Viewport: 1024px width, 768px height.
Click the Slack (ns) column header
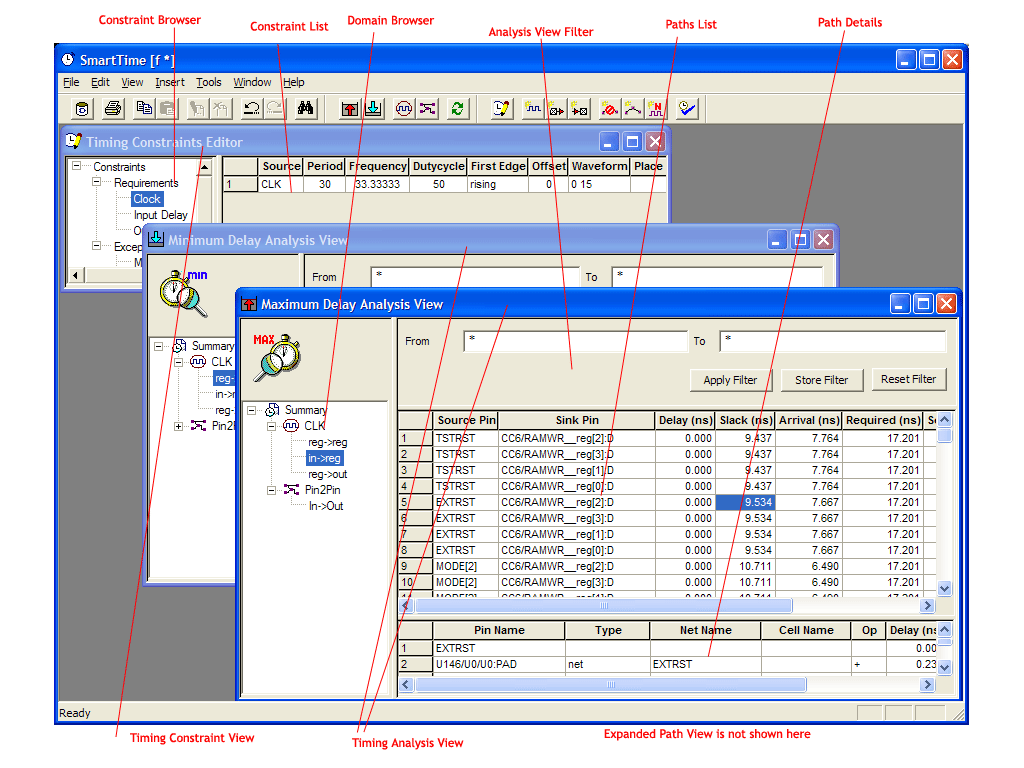[x=746, y=421]
